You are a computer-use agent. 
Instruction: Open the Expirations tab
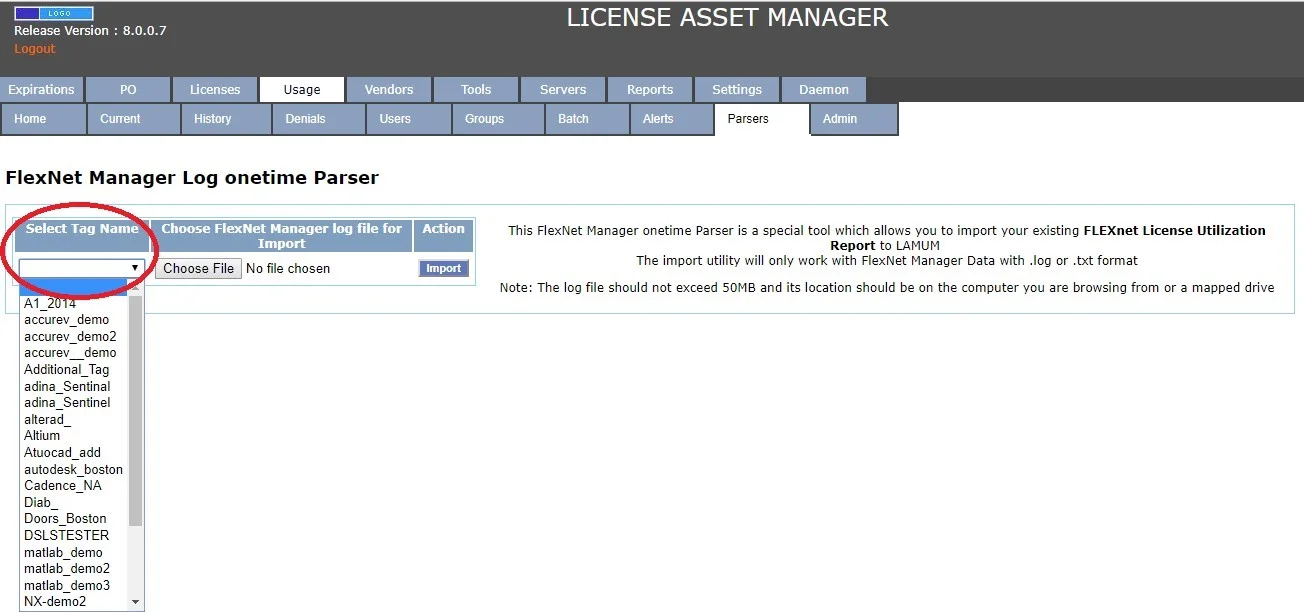click(x=42, y=90)
